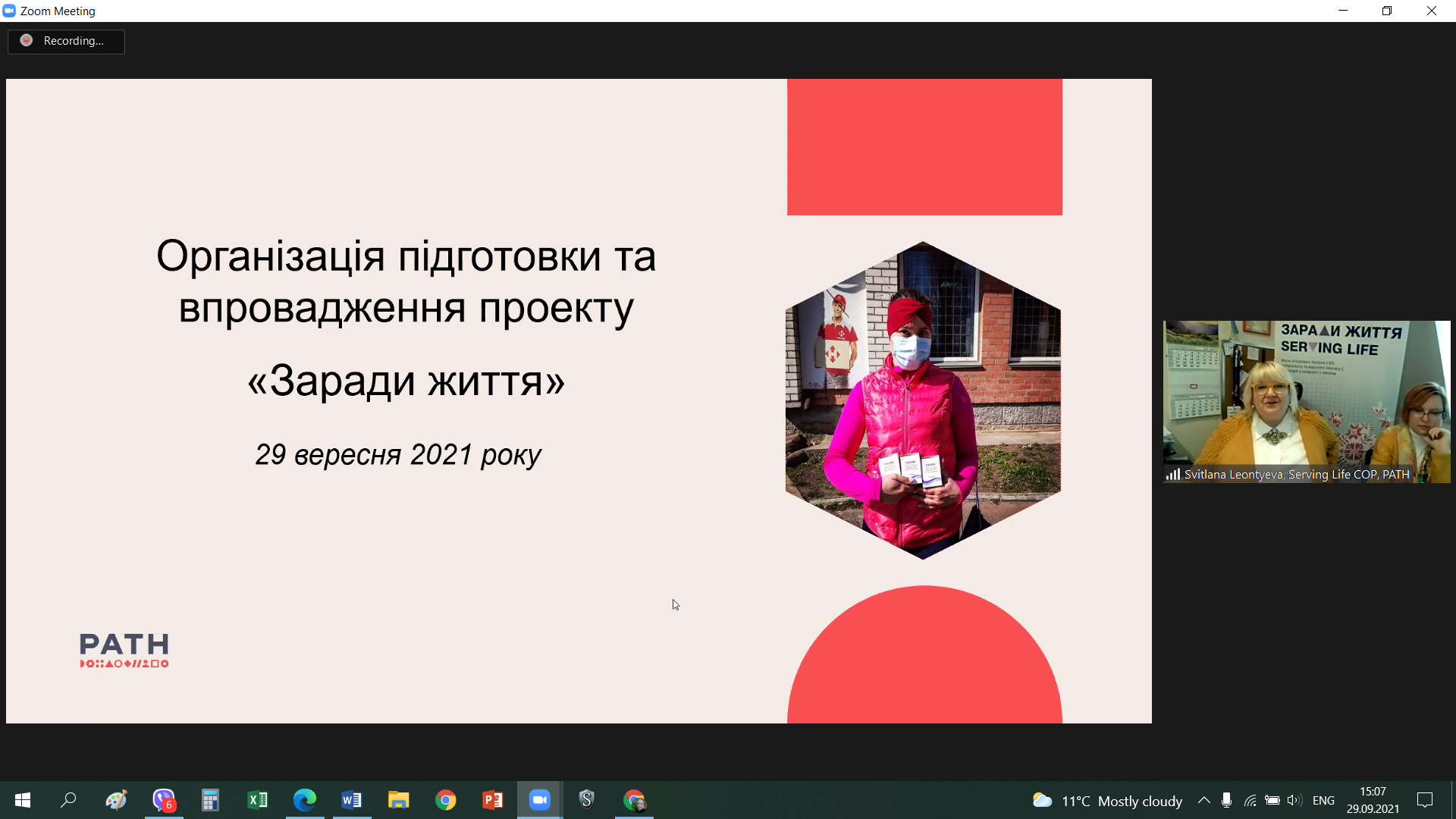Open File Explorer from taskbar

398,800
